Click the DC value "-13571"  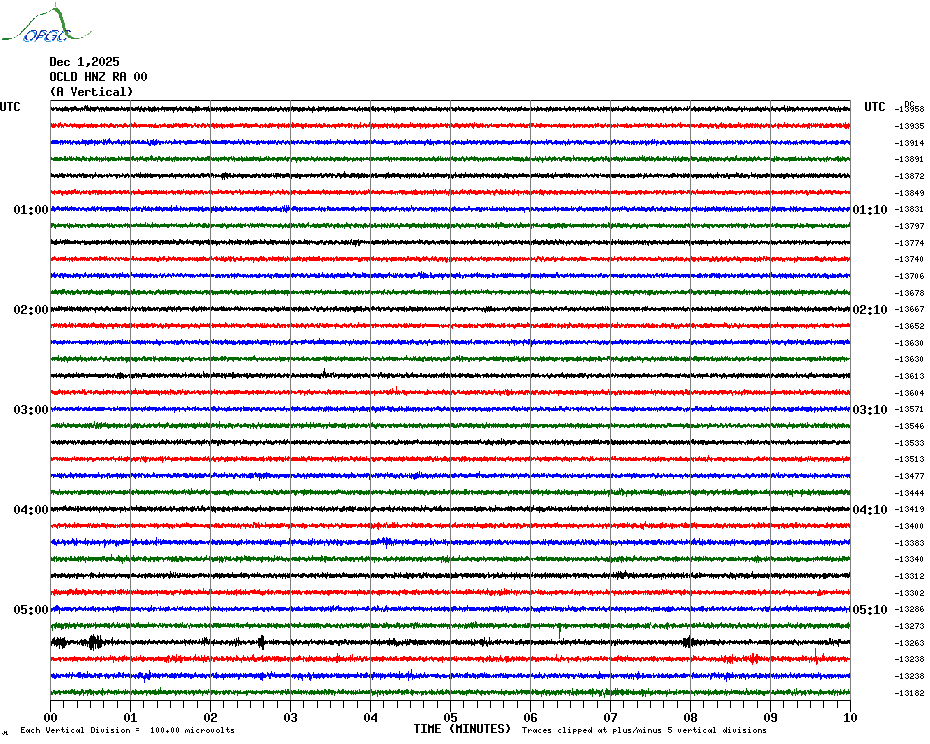909,409
